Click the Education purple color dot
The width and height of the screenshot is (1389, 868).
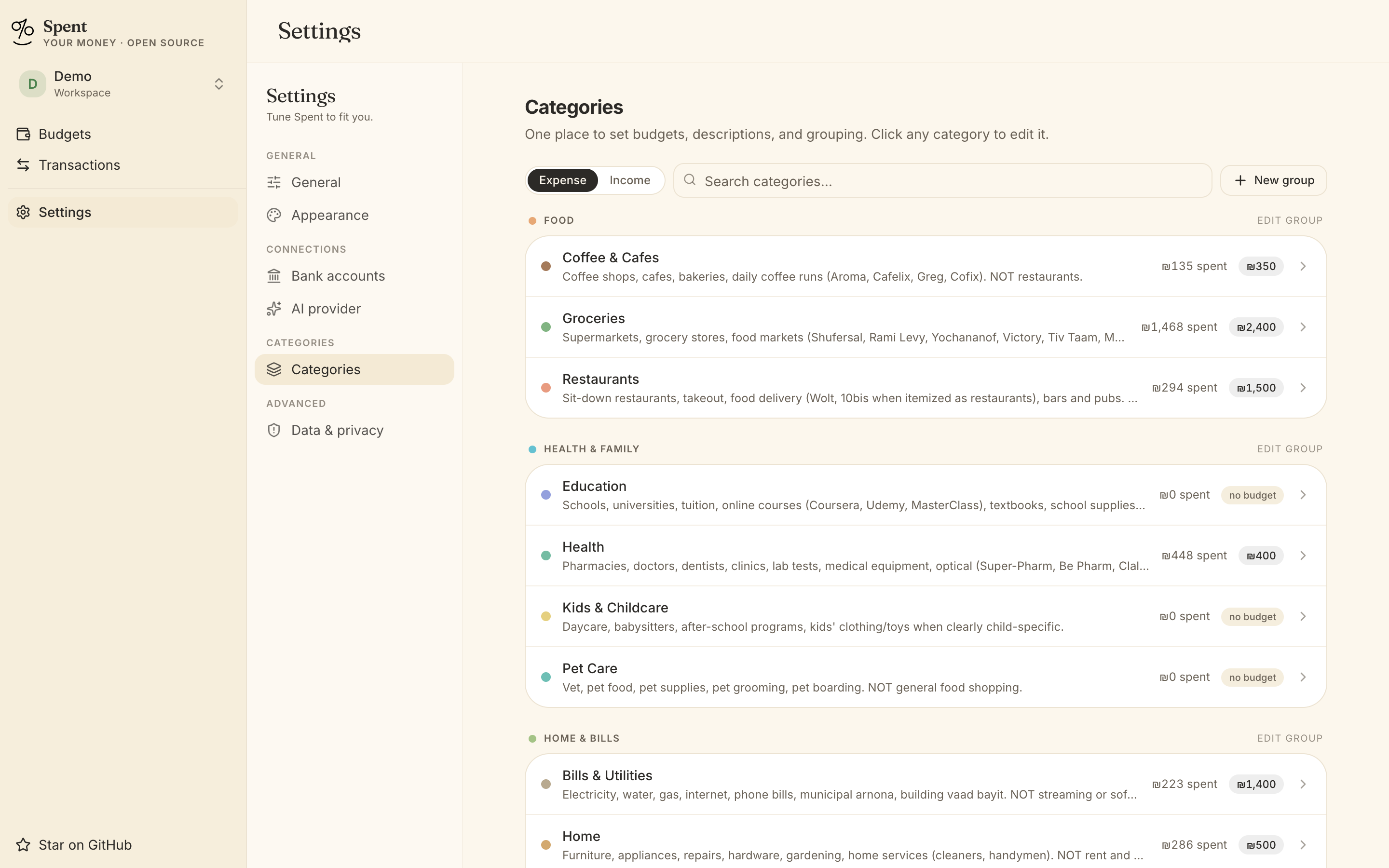click(x=546, y=495)
